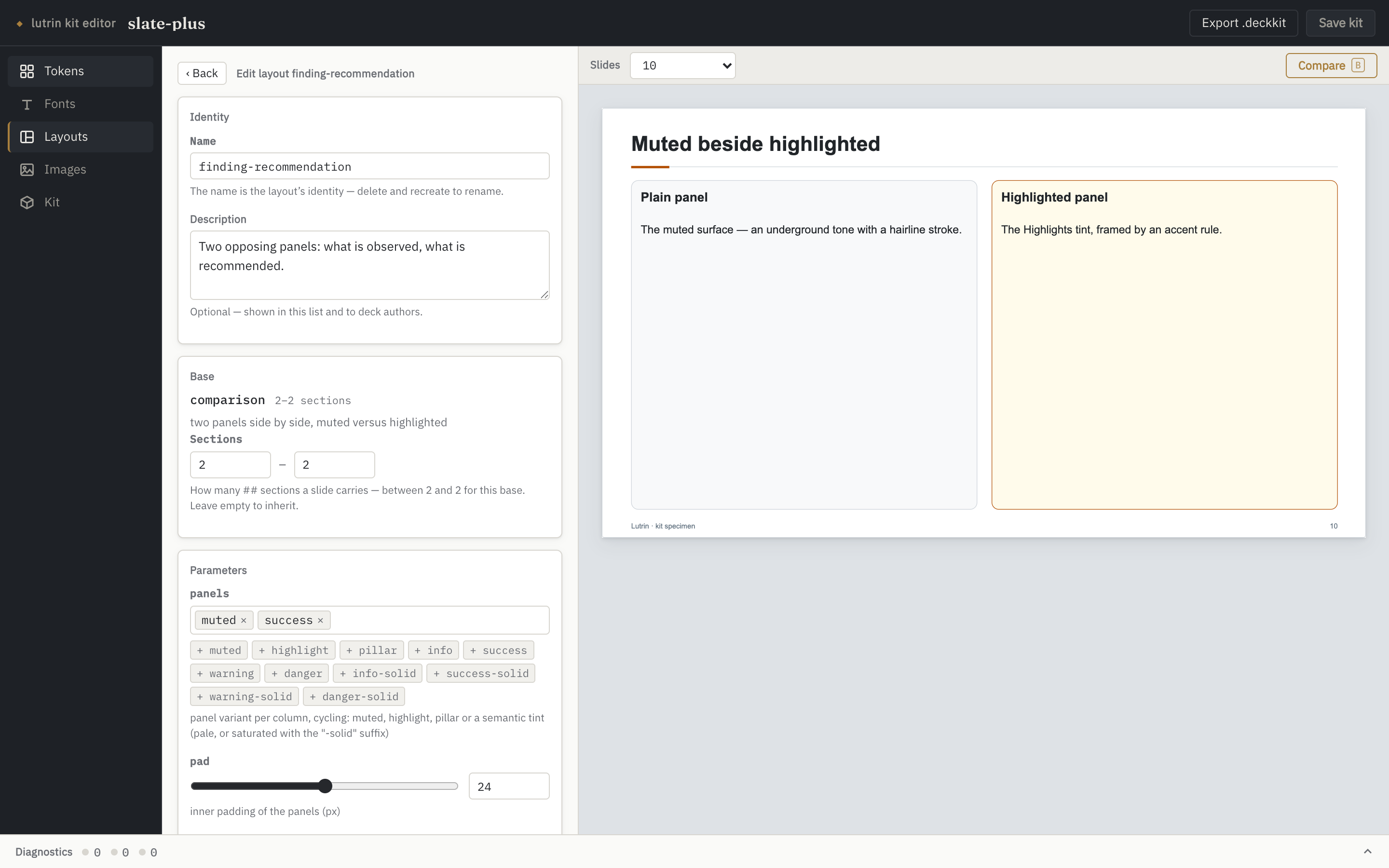Open the Images section
The height and width of the screenshot is (868, 1389).
point(81,169)
